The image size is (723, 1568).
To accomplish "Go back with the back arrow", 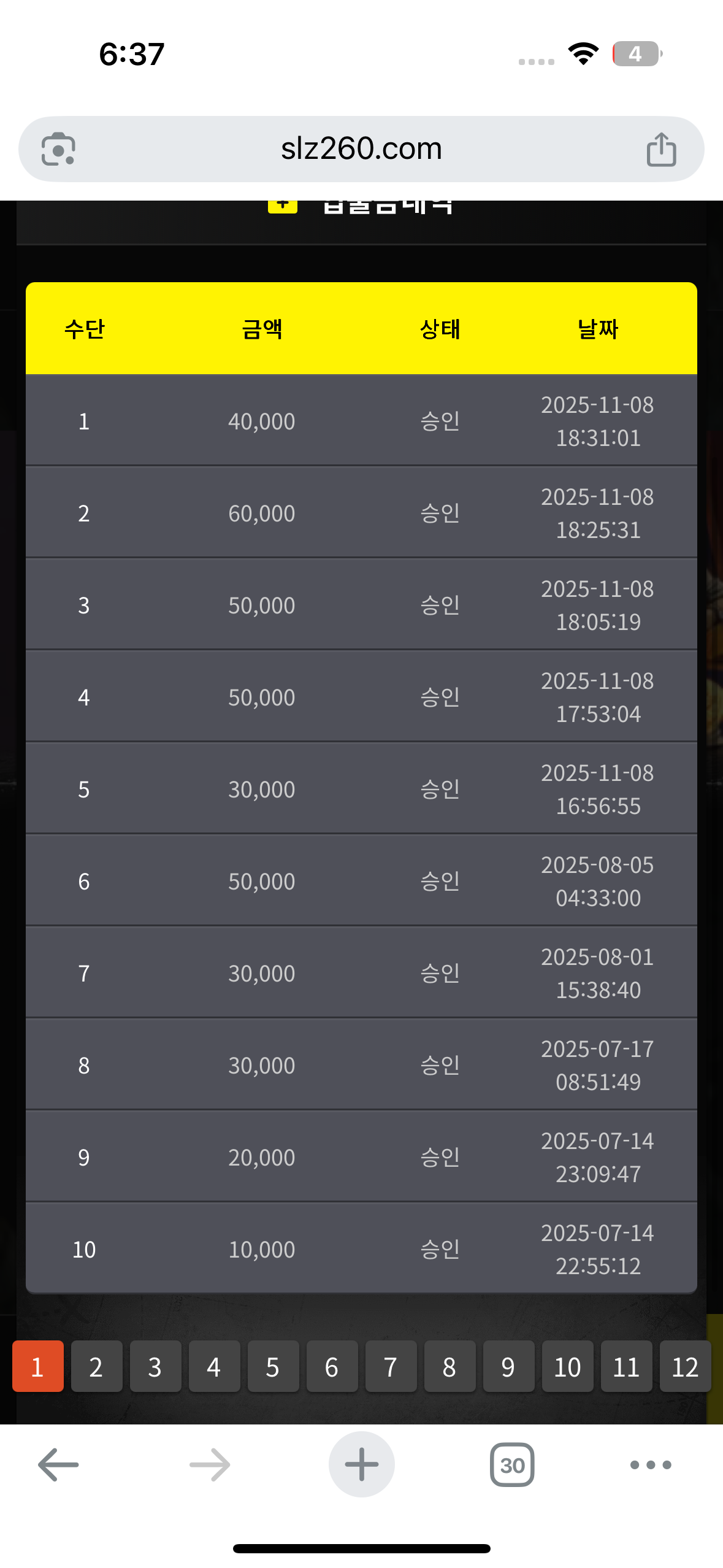I will 58,1465.
